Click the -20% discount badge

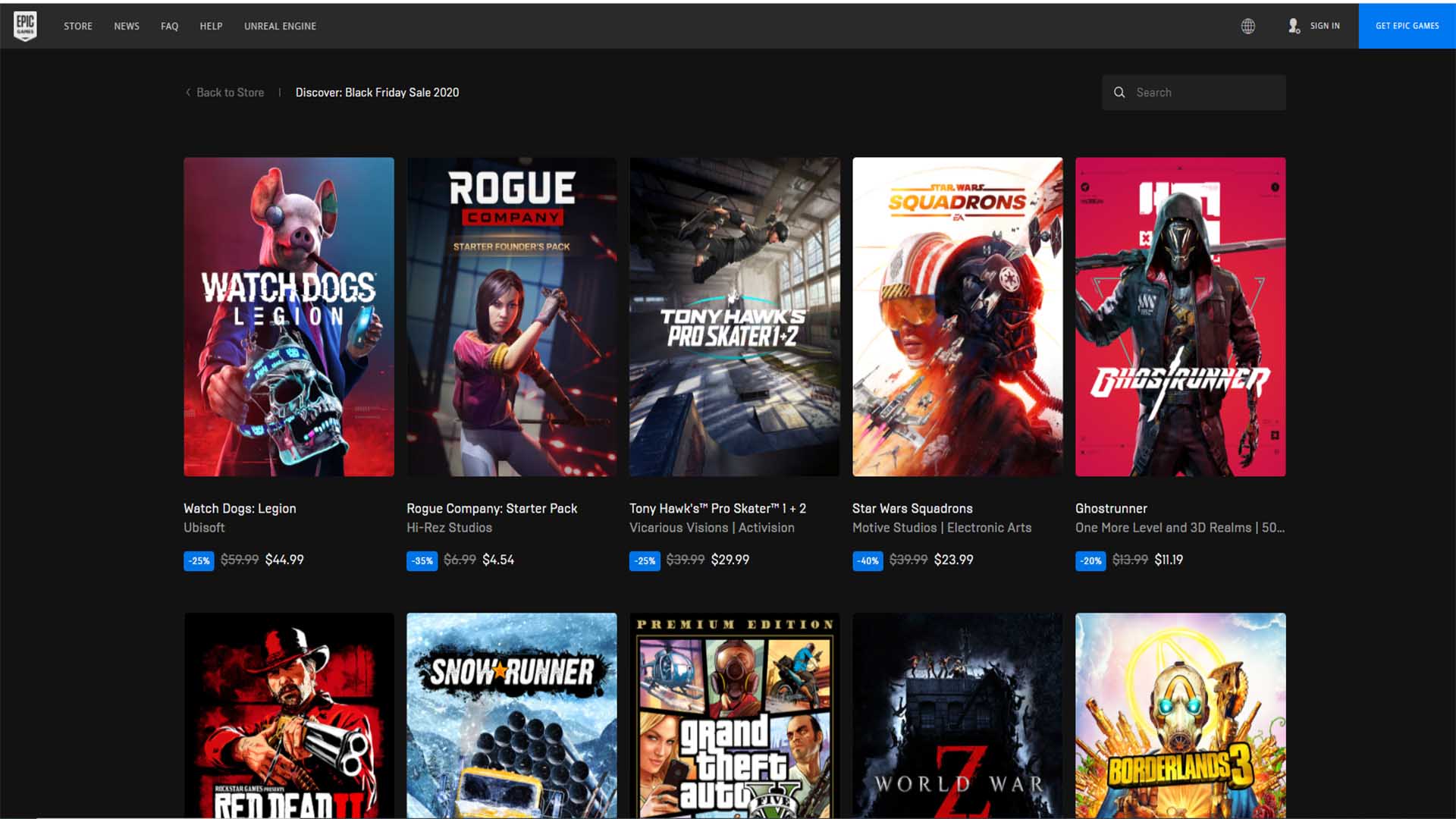click(x=1090, y=561)
